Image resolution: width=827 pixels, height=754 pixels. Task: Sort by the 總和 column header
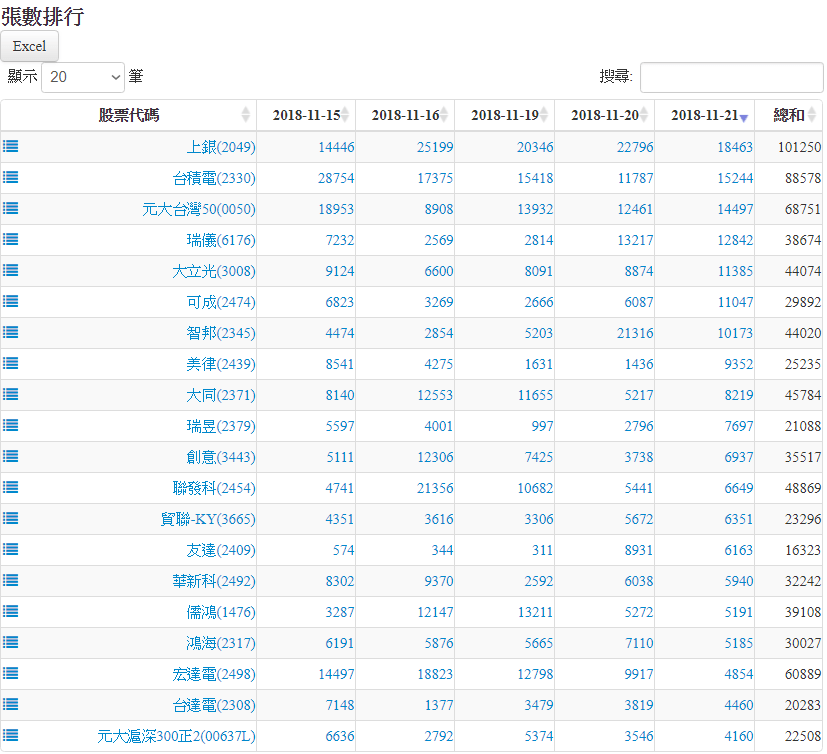point(789,115)
